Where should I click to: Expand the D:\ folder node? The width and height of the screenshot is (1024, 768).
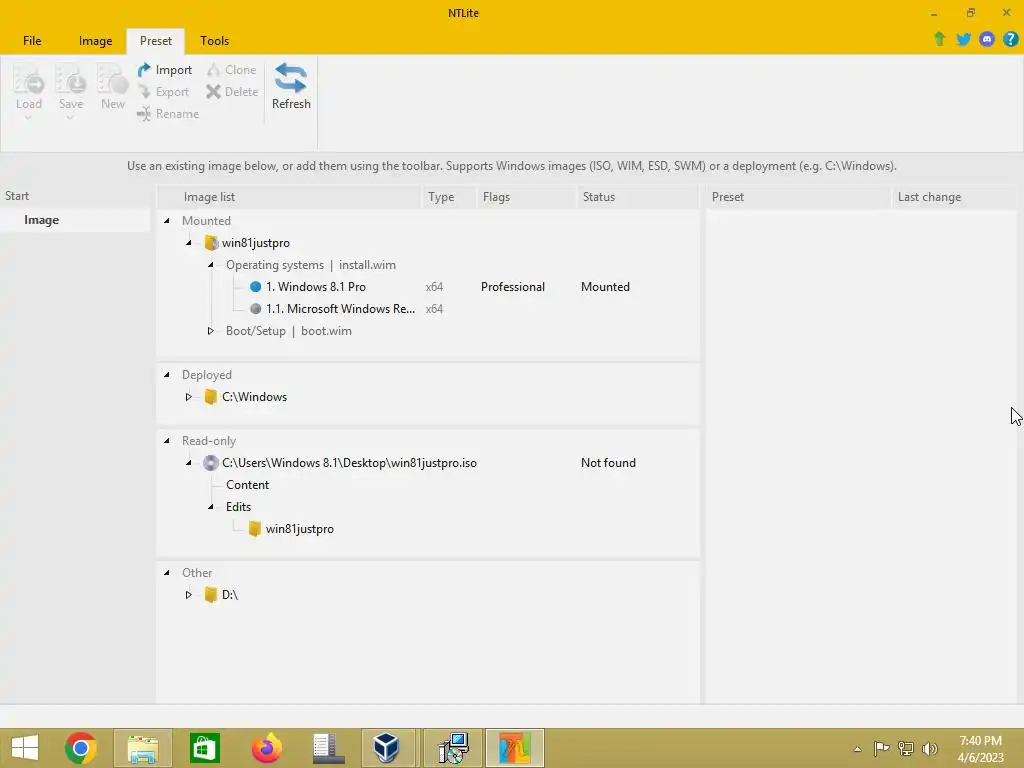click(x=189, y=595)
